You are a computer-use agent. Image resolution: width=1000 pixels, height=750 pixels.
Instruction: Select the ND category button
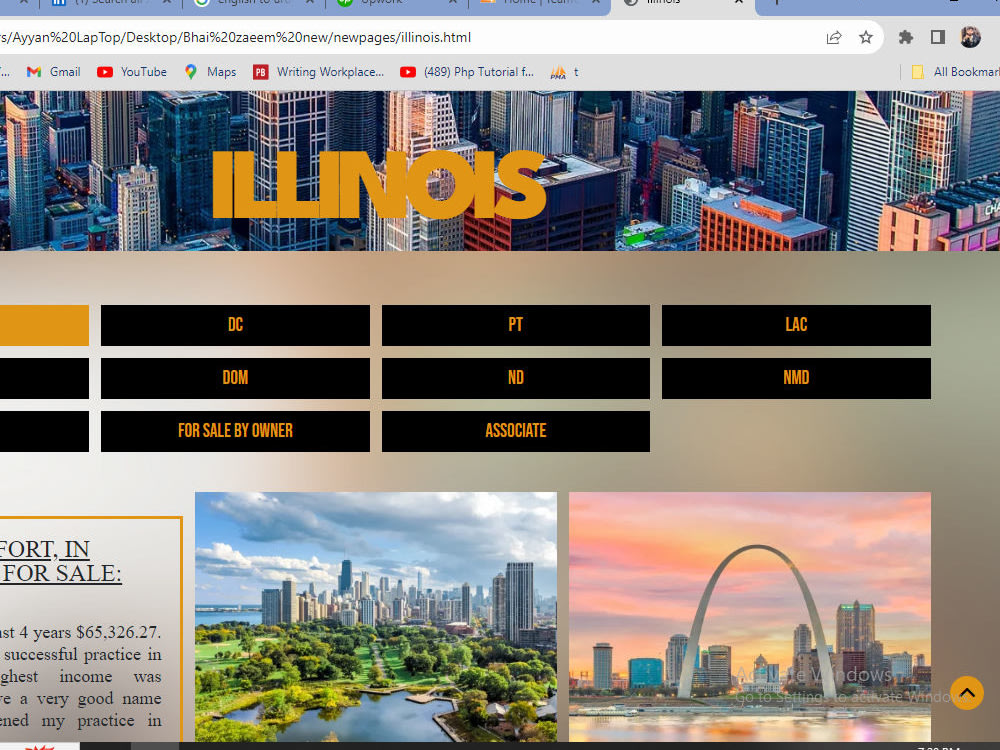516,378
